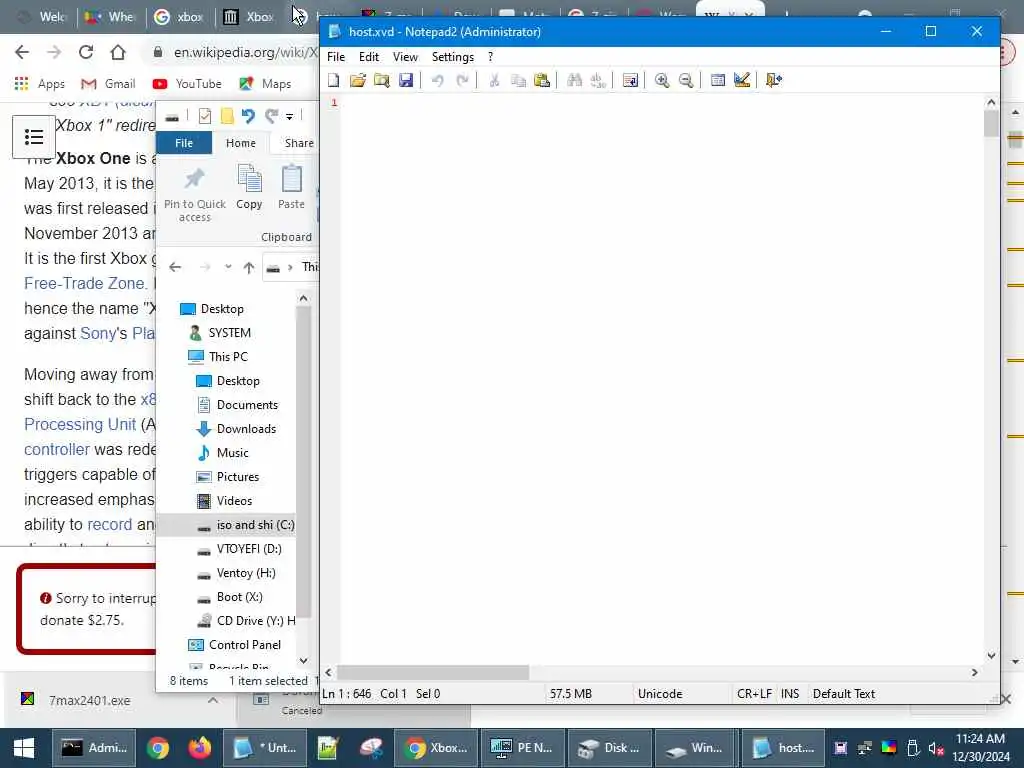
Task: Click the address bar chevron before 'This PC' in Explorer
Action: pos(290,267)
